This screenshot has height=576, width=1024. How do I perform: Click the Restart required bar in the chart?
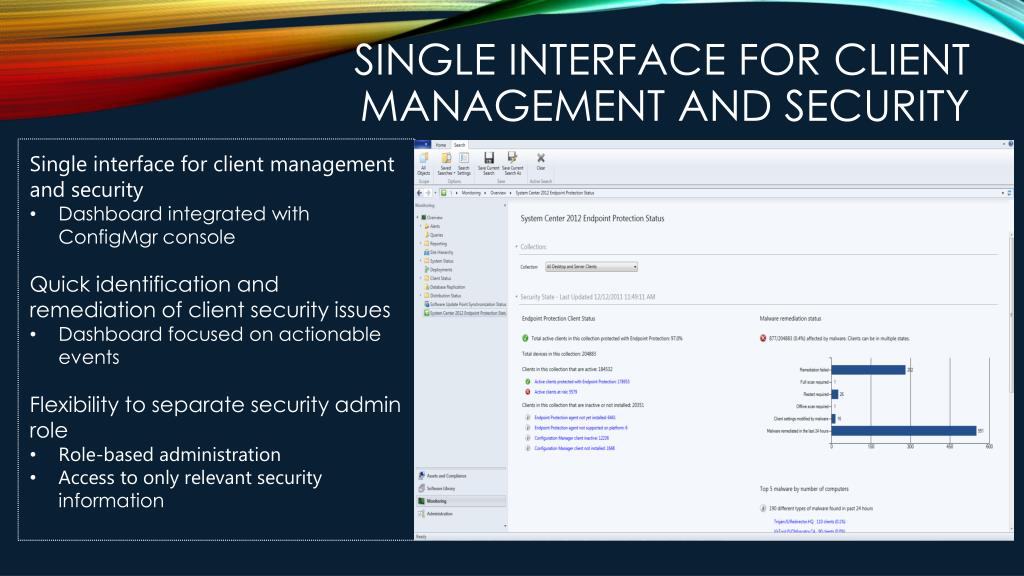click(x=835, y=394)
